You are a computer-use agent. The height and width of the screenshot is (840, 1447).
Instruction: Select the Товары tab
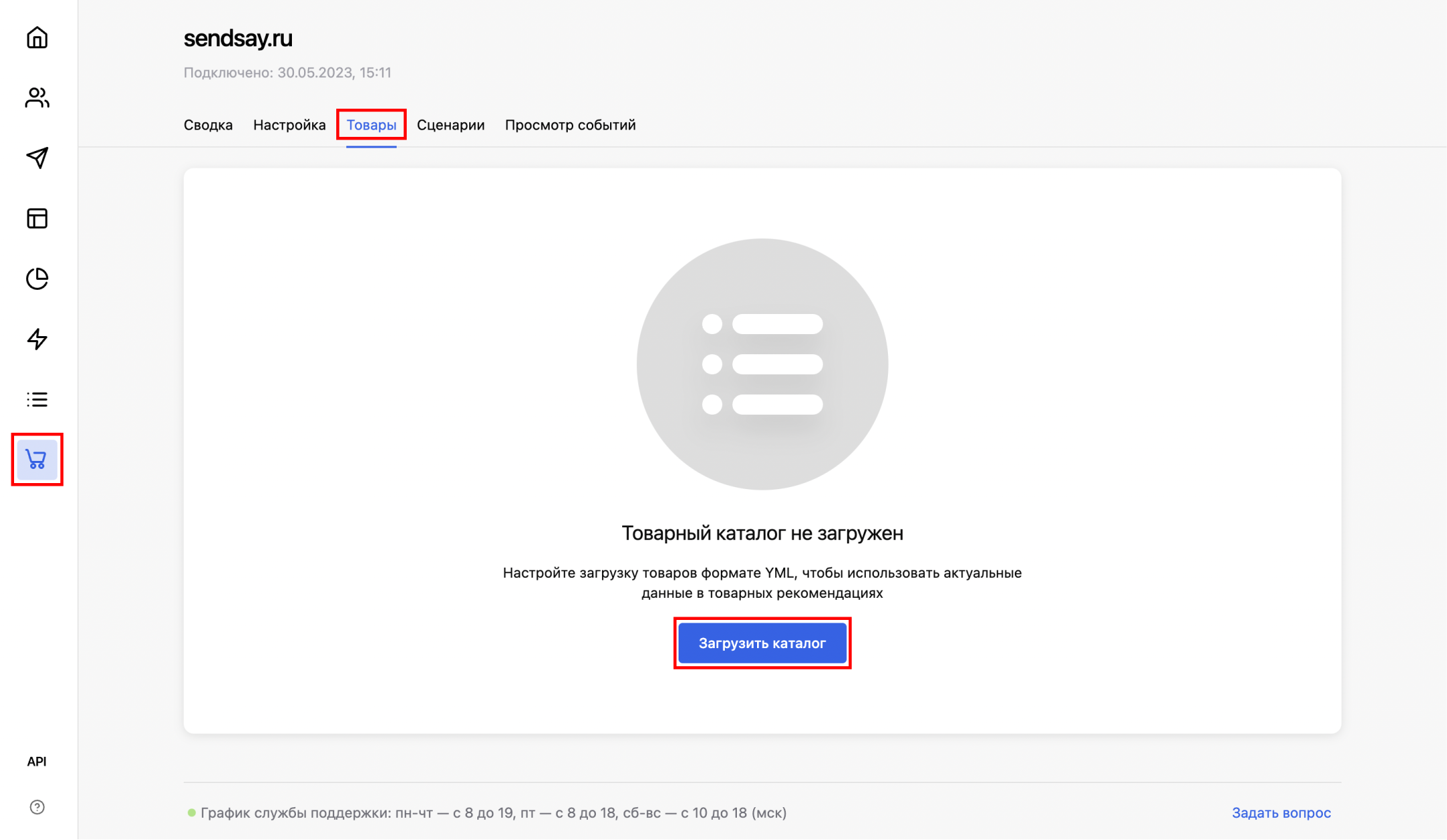pyautogui.click(x=371, y=125)
